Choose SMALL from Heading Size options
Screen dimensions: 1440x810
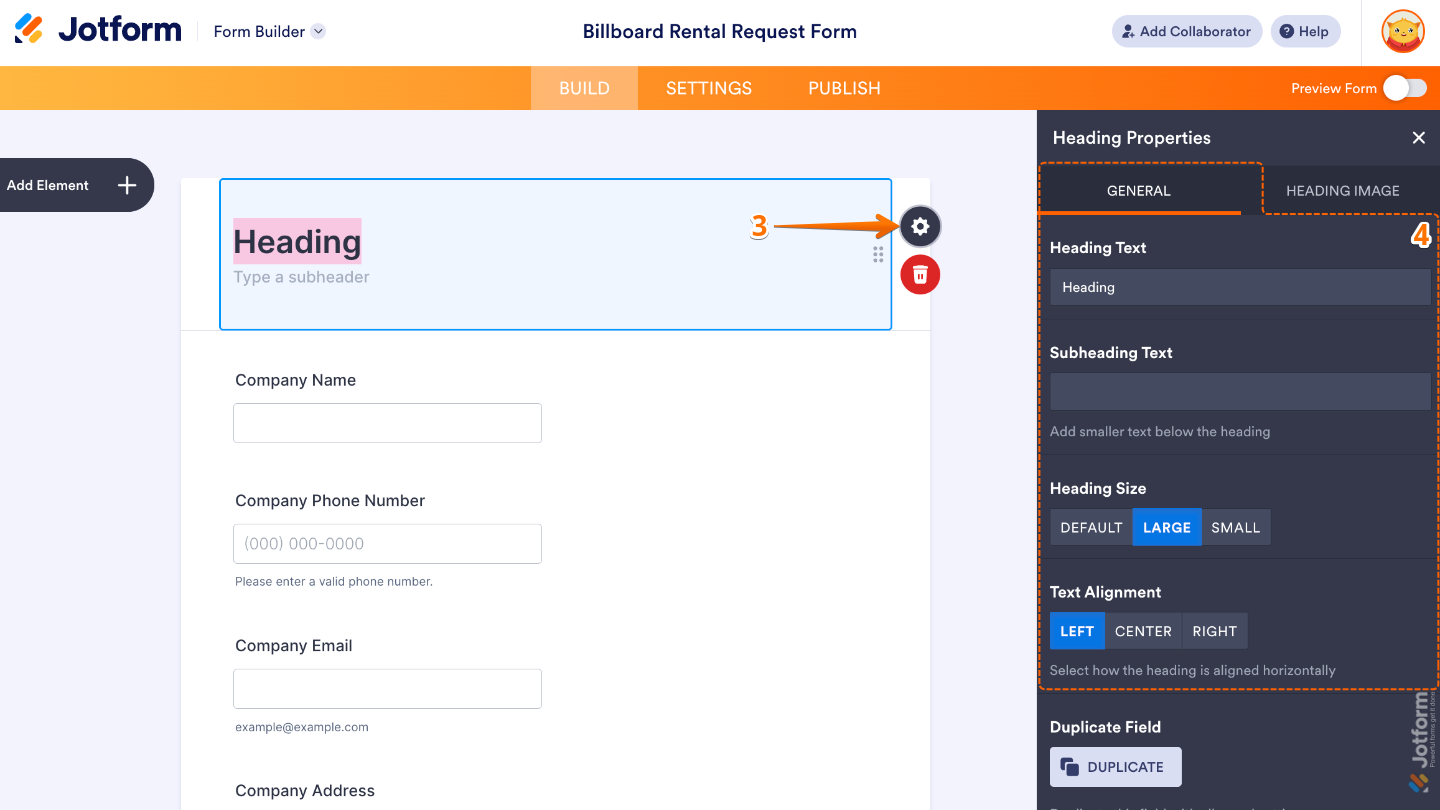point(1236,527)
